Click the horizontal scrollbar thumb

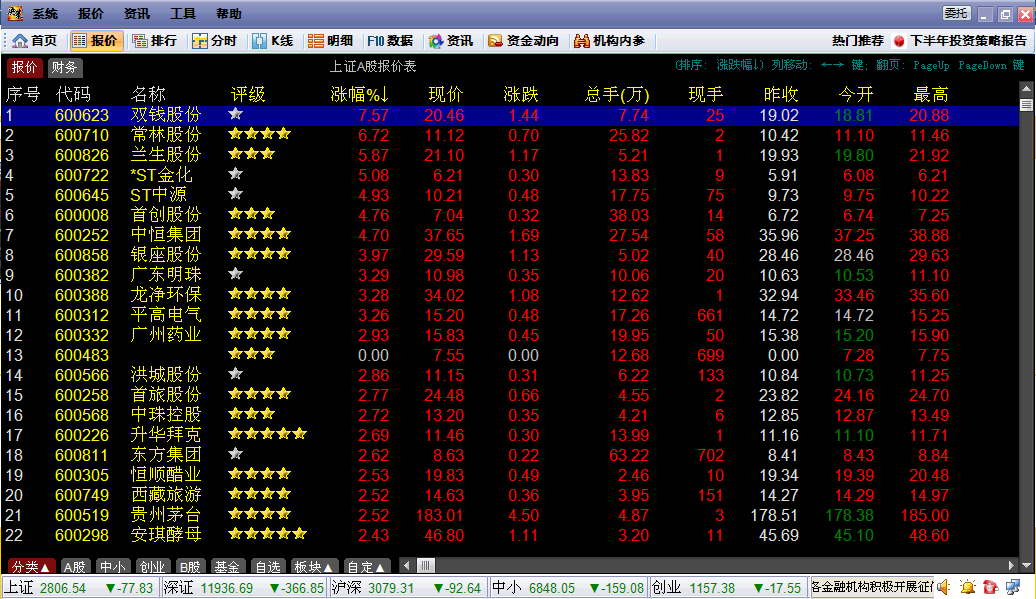[426, 565]
